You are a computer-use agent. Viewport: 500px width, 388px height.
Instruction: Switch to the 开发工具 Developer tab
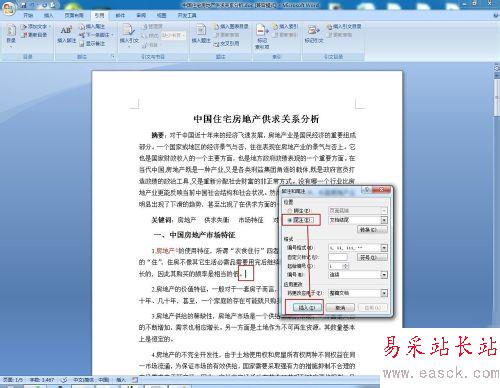(x=187, y=15)
